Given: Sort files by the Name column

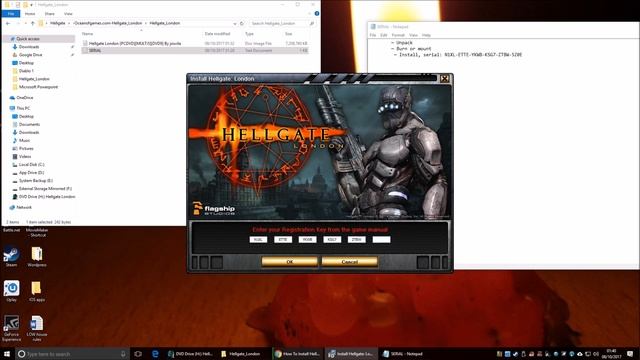Looking at the screenshot, I should pyautogui.click(x=87, y=34).
